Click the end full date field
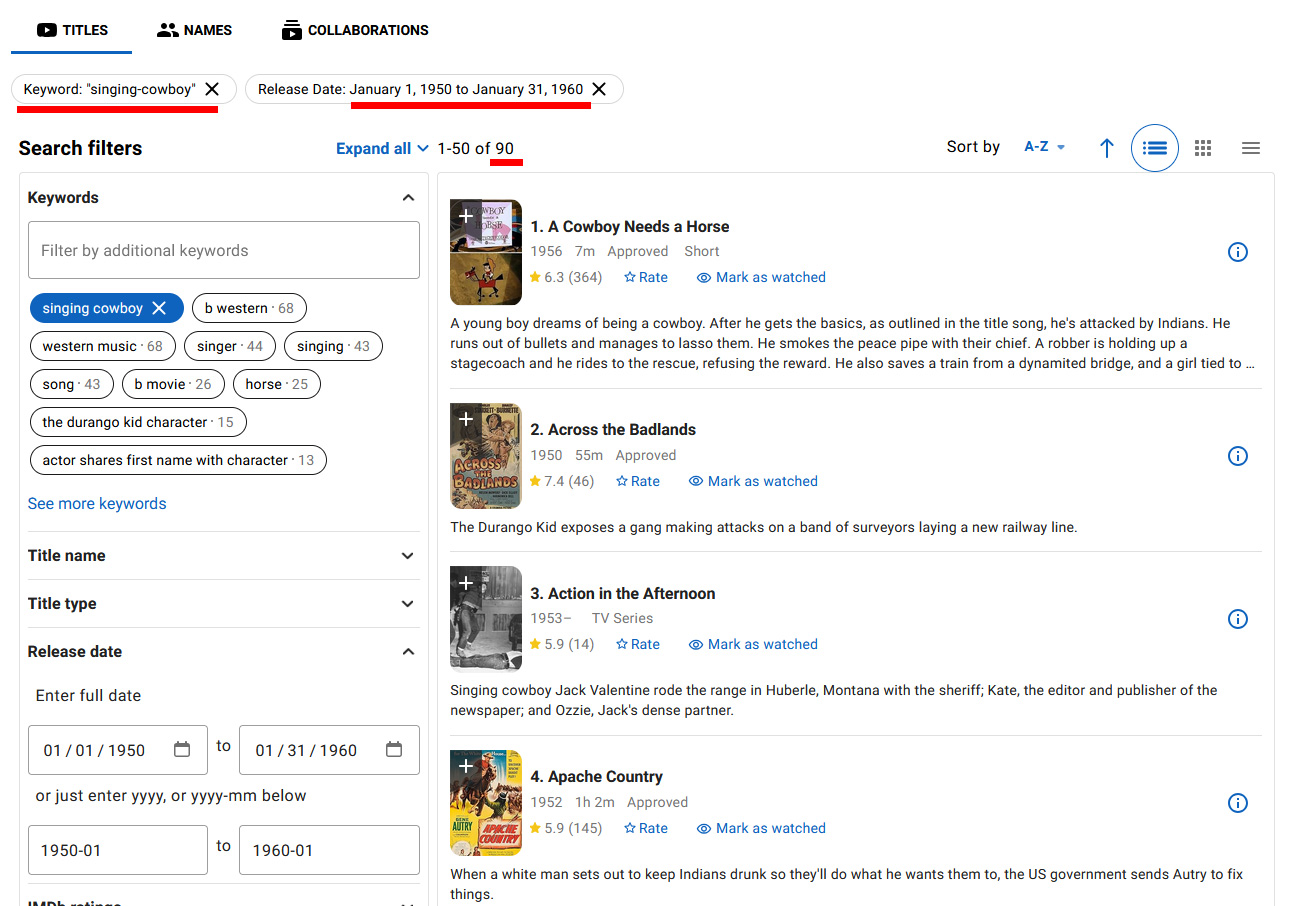The image size is (1293, 906). tap(329, 750)
